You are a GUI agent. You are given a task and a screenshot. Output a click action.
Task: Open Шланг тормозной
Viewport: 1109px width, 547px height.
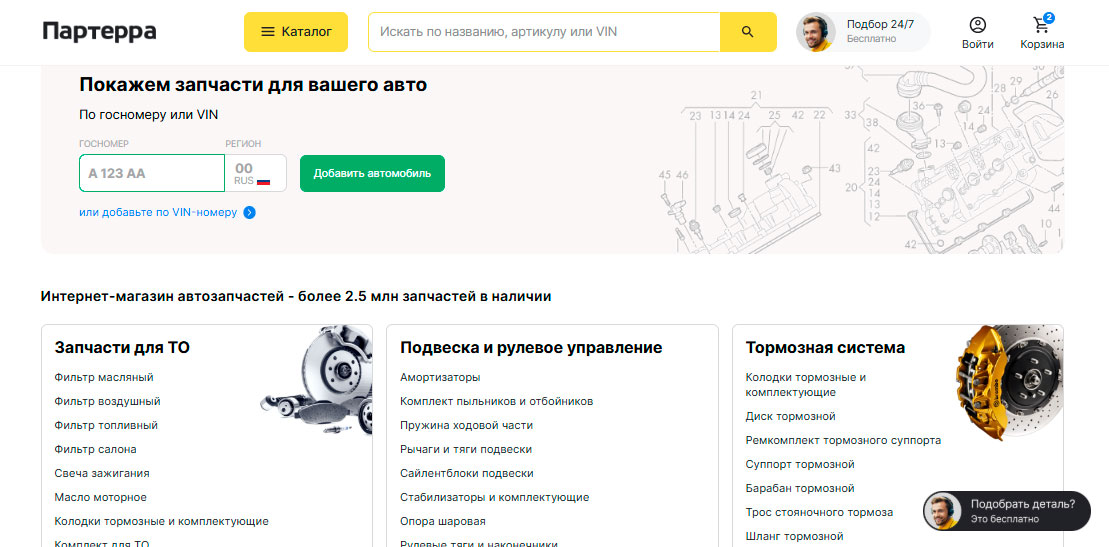(x=794, y=536)
